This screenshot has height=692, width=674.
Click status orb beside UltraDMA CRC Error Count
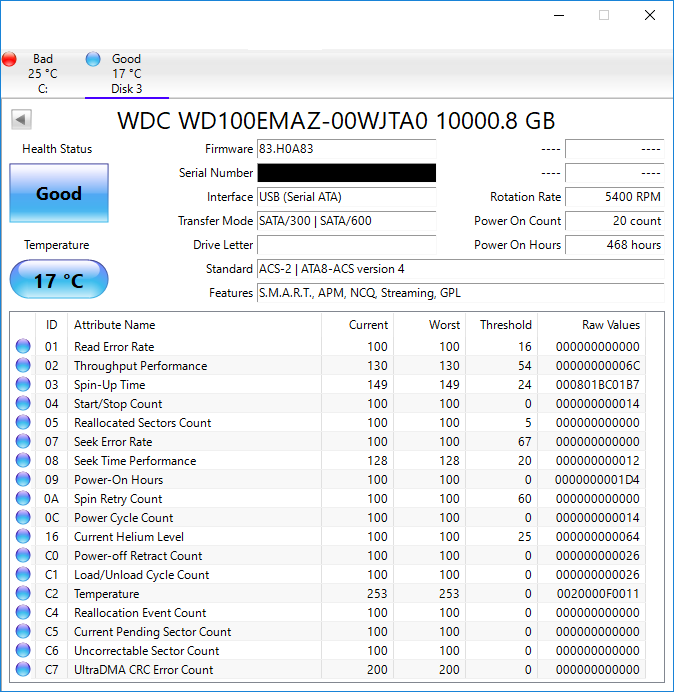coord(23,670)
